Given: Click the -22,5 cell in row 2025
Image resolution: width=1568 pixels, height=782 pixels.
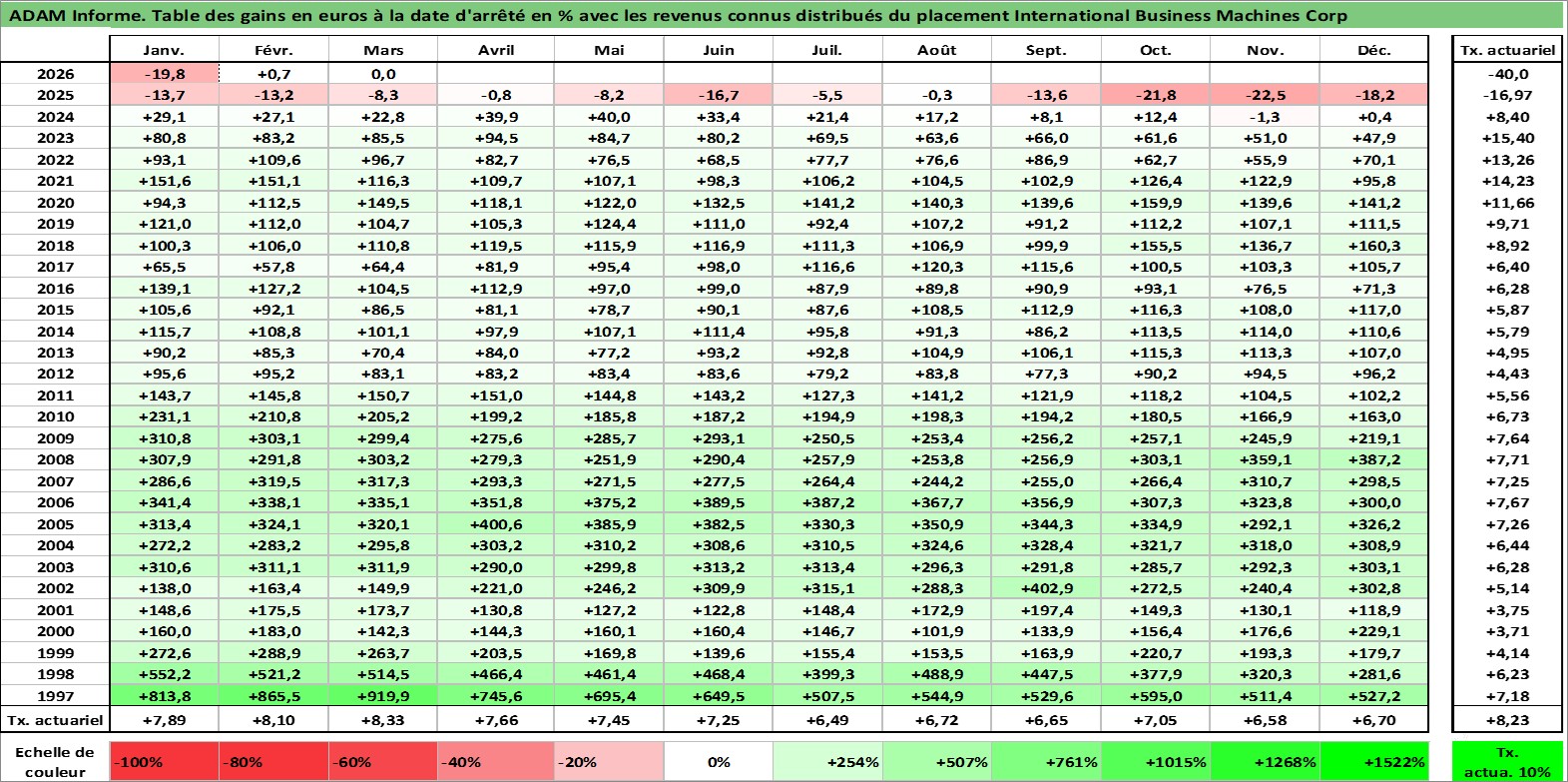Looking at the screenshot, I should 1265,95.
